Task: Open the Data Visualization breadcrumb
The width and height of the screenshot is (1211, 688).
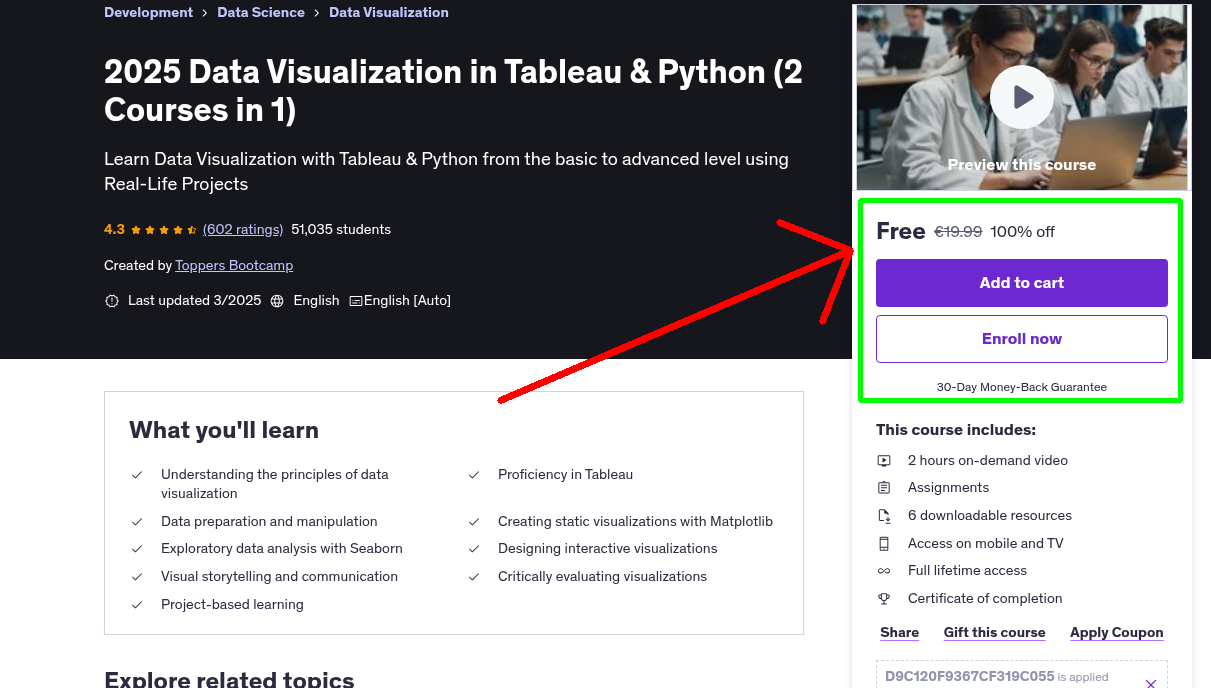Action: (388, 12)
